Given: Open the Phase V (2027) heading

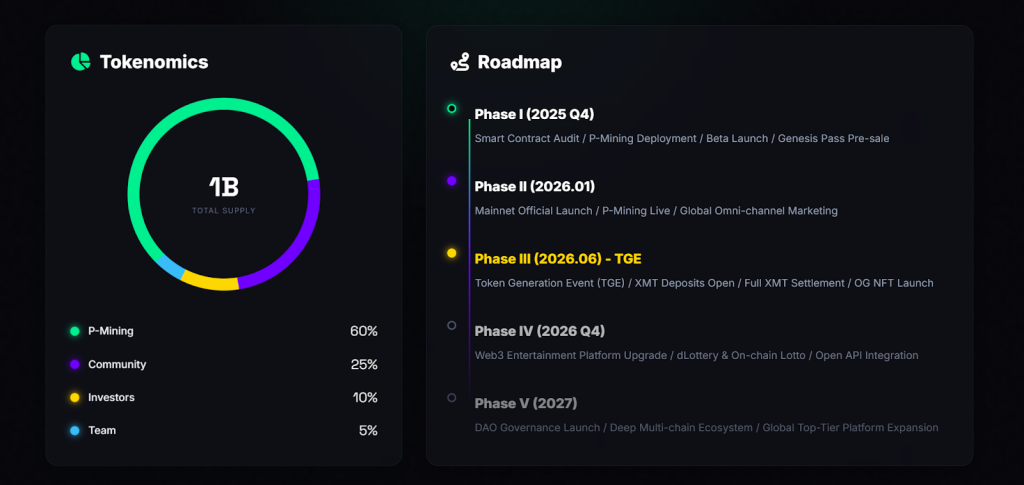Looking at the screenshot, I should (x=526, y=403).
